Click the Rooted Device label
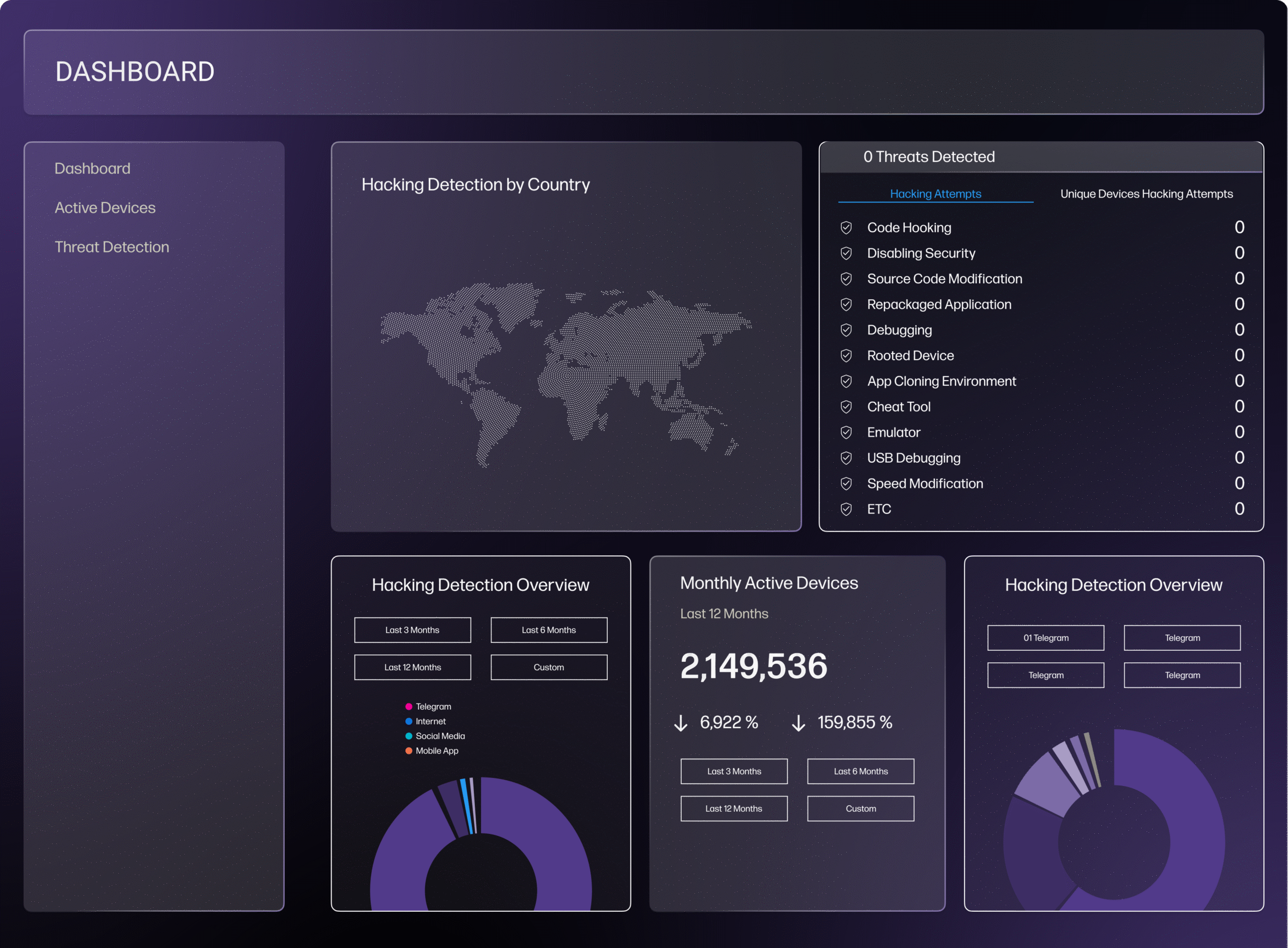The image size is (1288, 948). (x=910, y=356)
